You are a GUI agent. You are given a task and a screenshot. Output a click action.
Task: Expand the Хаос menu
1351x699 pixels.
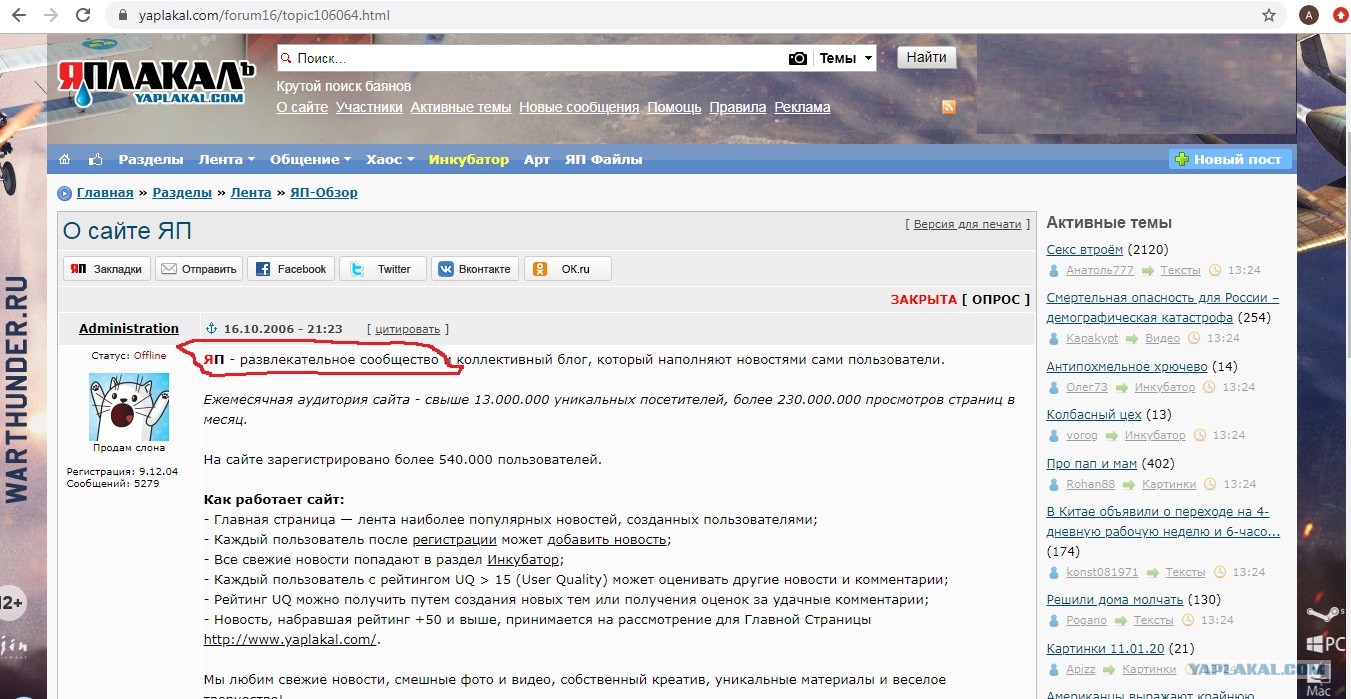390,159
